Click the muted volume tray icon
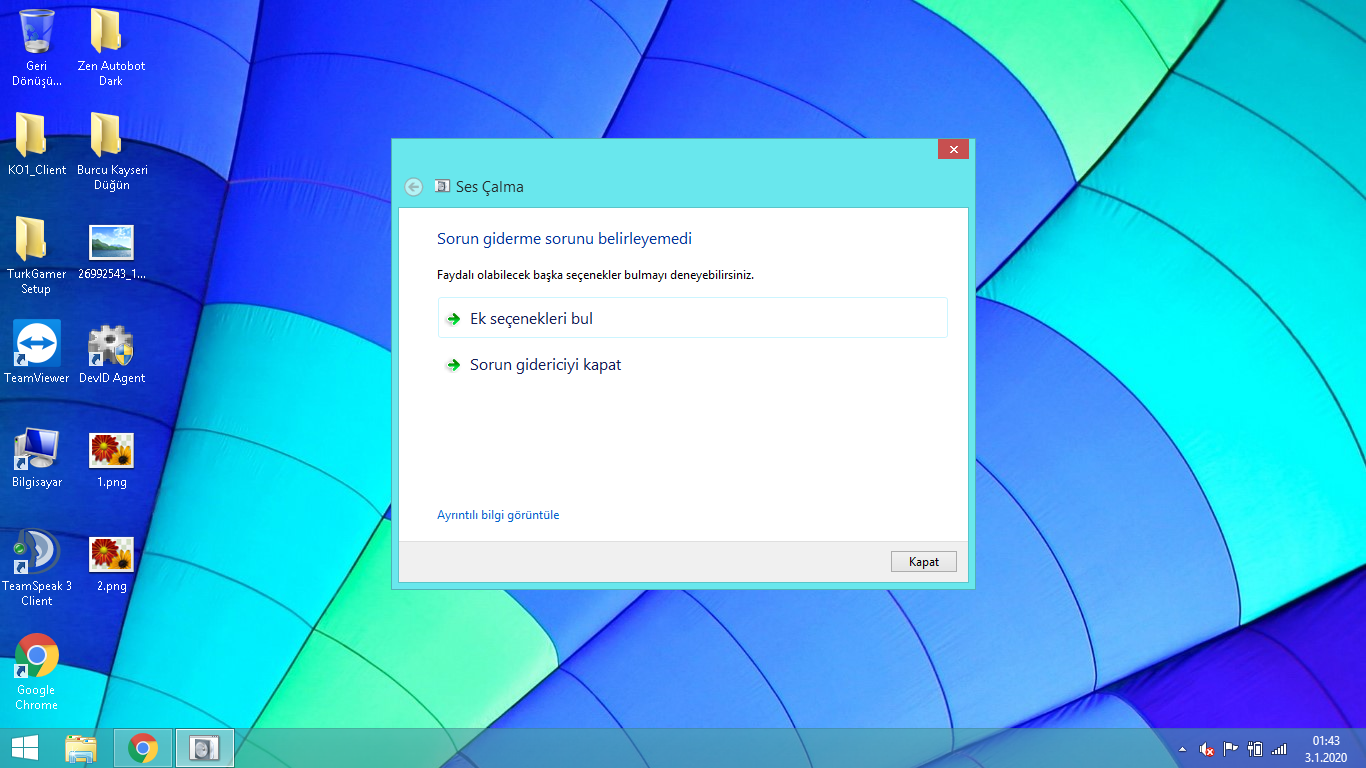Viewport: 1366px width, 768px height. coord(1207,749)
